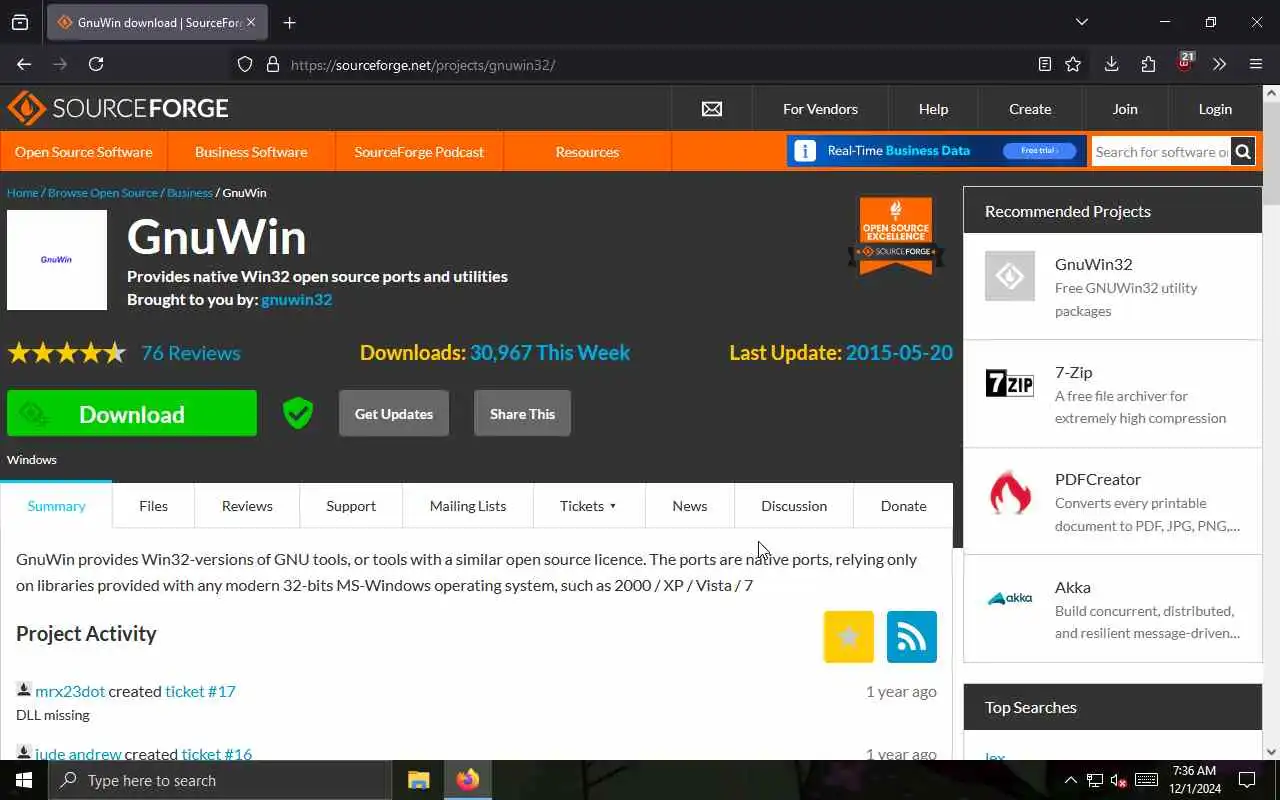The image size is (1280, 800).
Task: Click the Search for software field
Action: [1161, 152]
